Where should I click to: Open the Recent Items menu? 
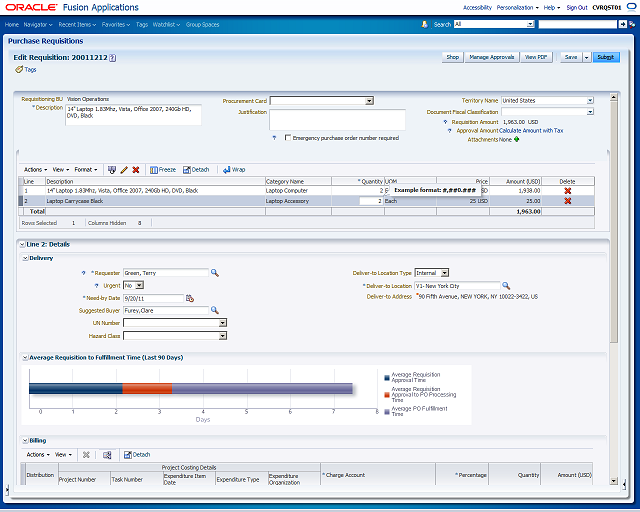(x=77, y=25)
